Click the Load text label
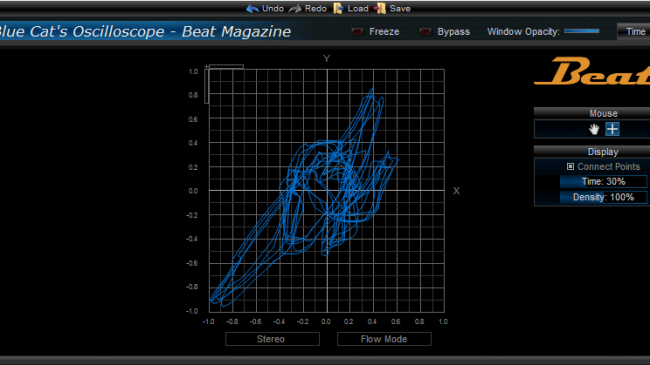Screen dimensions: 650x365 [358, 9]
